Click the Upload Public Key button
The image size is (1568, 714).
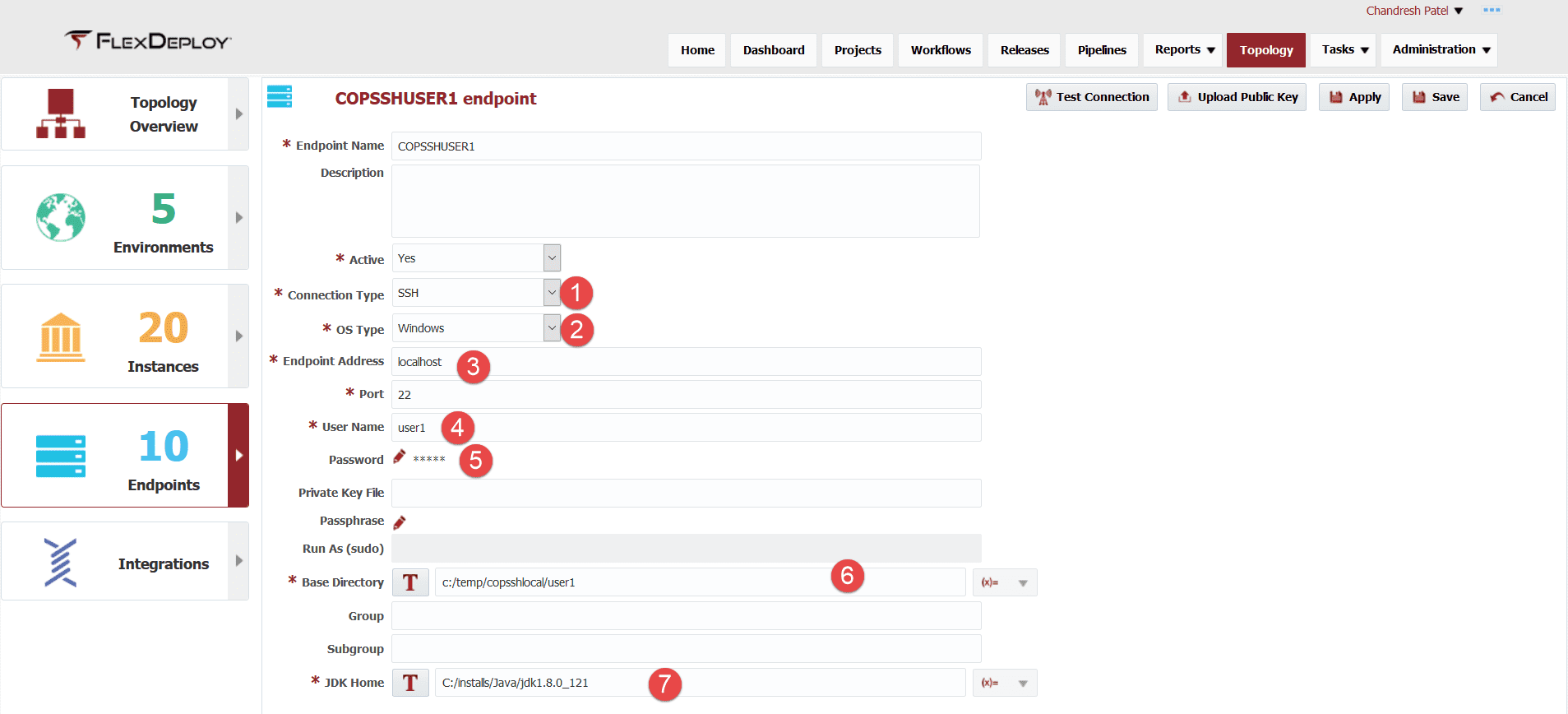tap(1237, 97)
